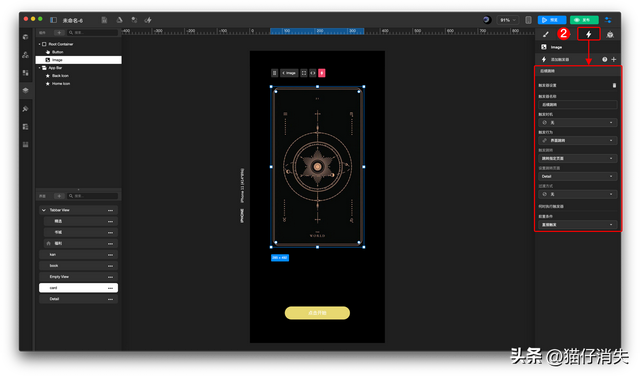Open the pin tool icon in left rail

click(x=25, y=109)
